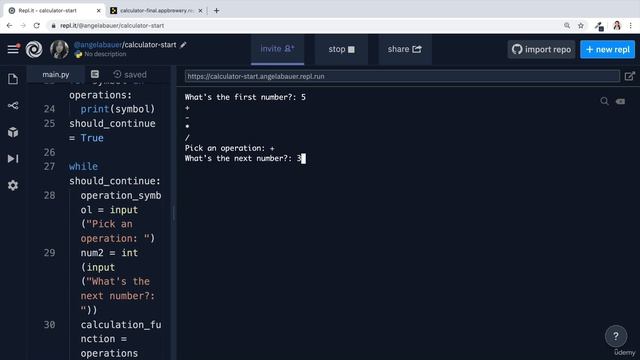Open the Debugger sidebar icon
Image resolution: width=640 pixels, height=360 pixels.
(x=13, y=159)
